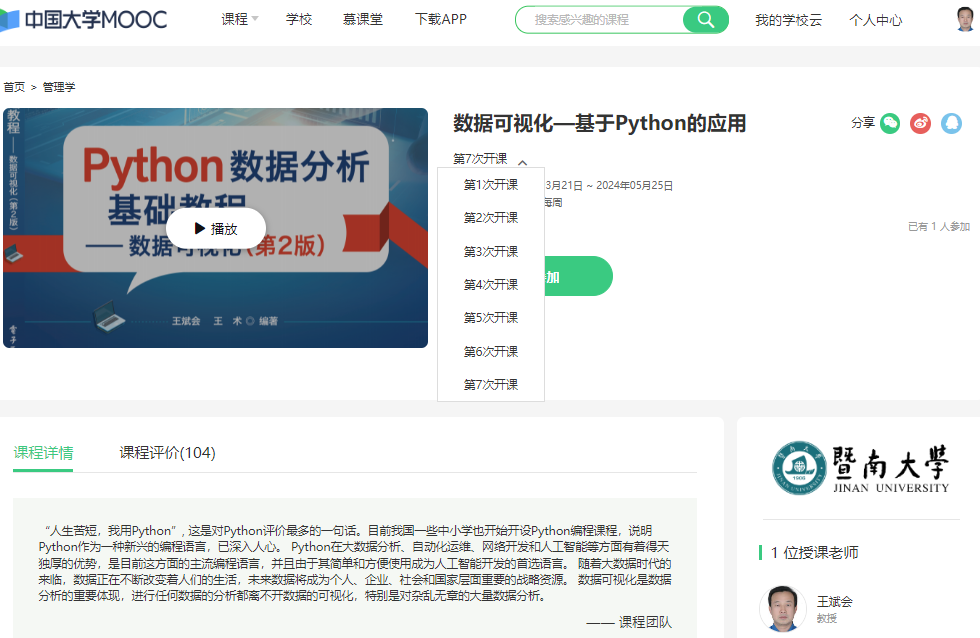Click the user avatar in header
980x638 pixels.
[966, 19]
